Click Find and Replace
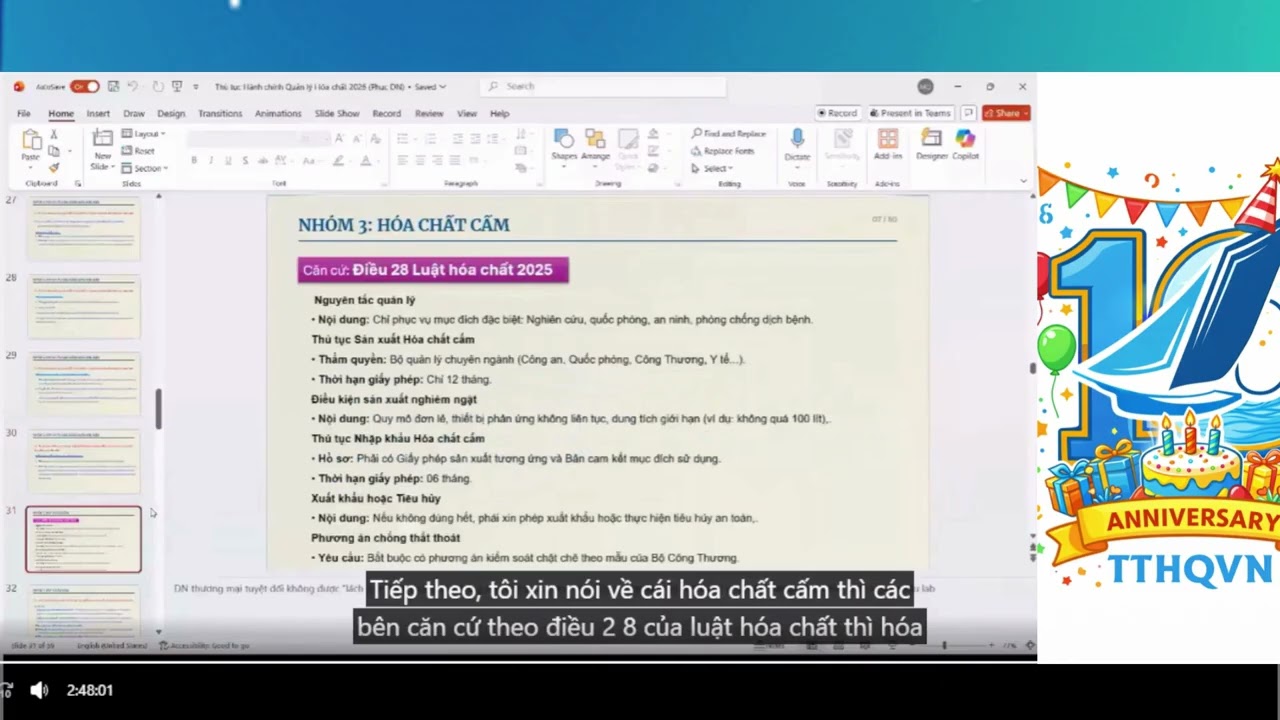The height and width of the screenshot is (720, 1280). pyautogui.click(x=728, y=133)
